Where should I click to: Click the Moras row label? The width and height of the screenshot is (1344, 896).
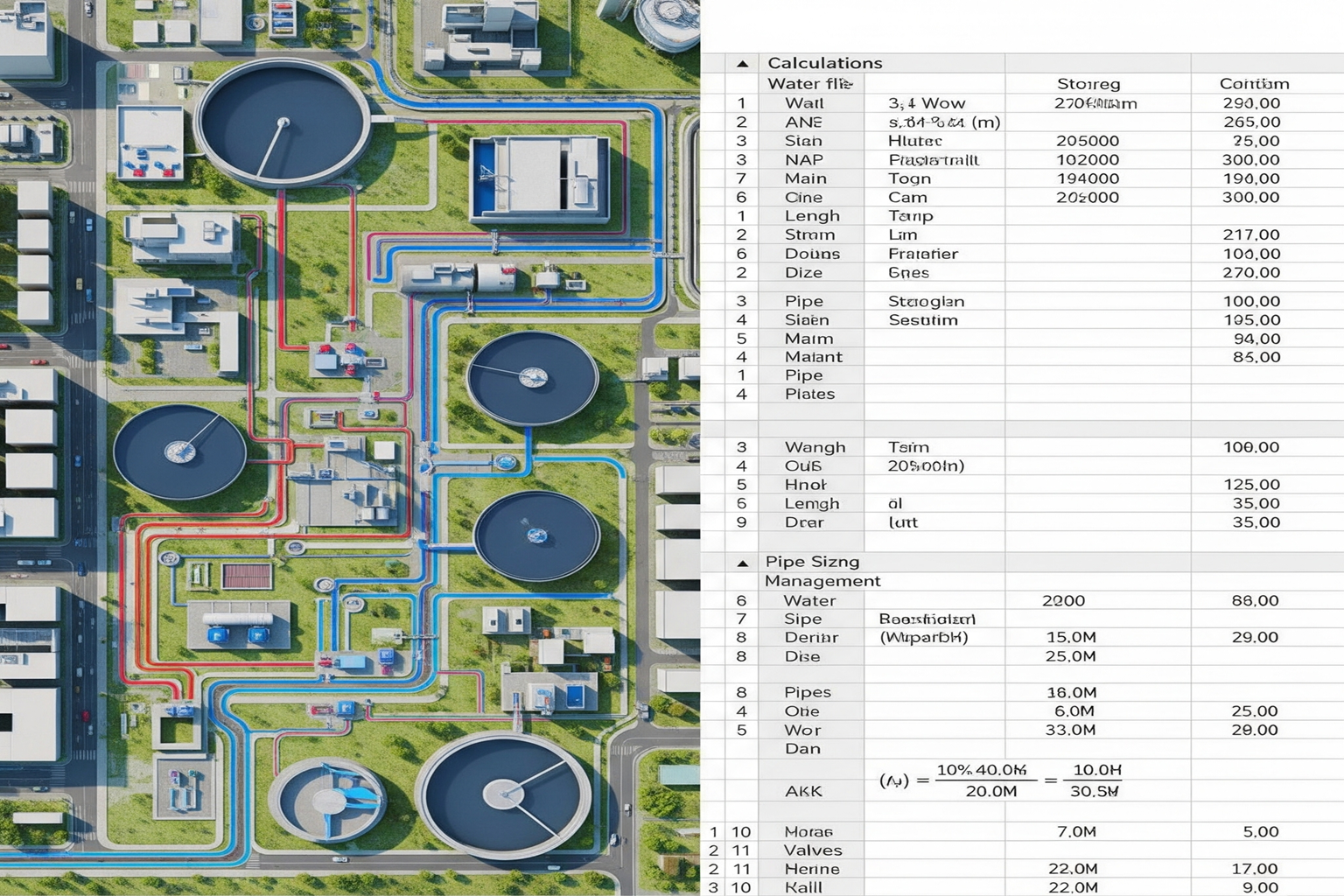808,831
